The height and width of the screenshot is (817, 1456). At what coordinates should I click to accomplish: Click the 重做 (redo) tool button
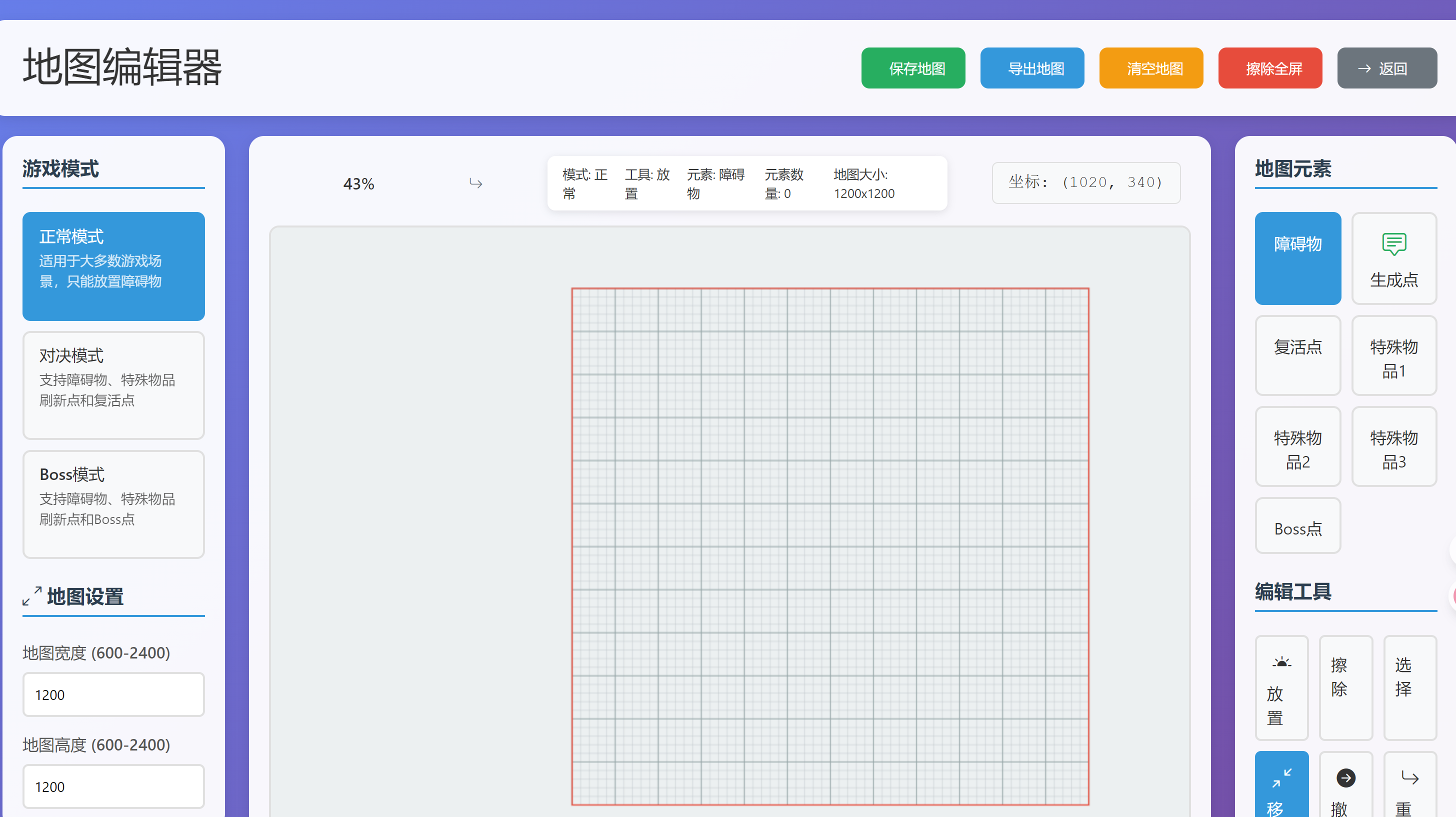[x=1409, y=786]
